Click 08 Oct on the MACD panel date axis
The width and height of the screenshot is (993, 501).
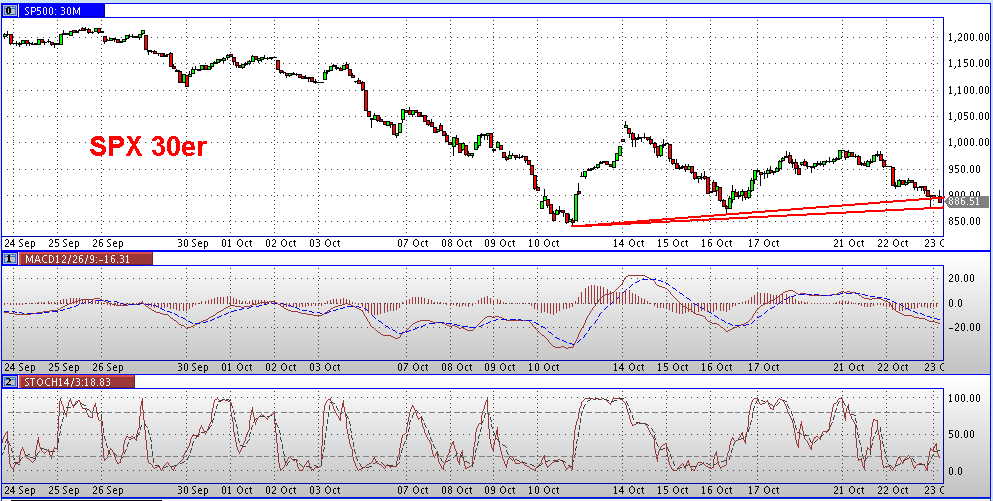[x=456, y=367]
